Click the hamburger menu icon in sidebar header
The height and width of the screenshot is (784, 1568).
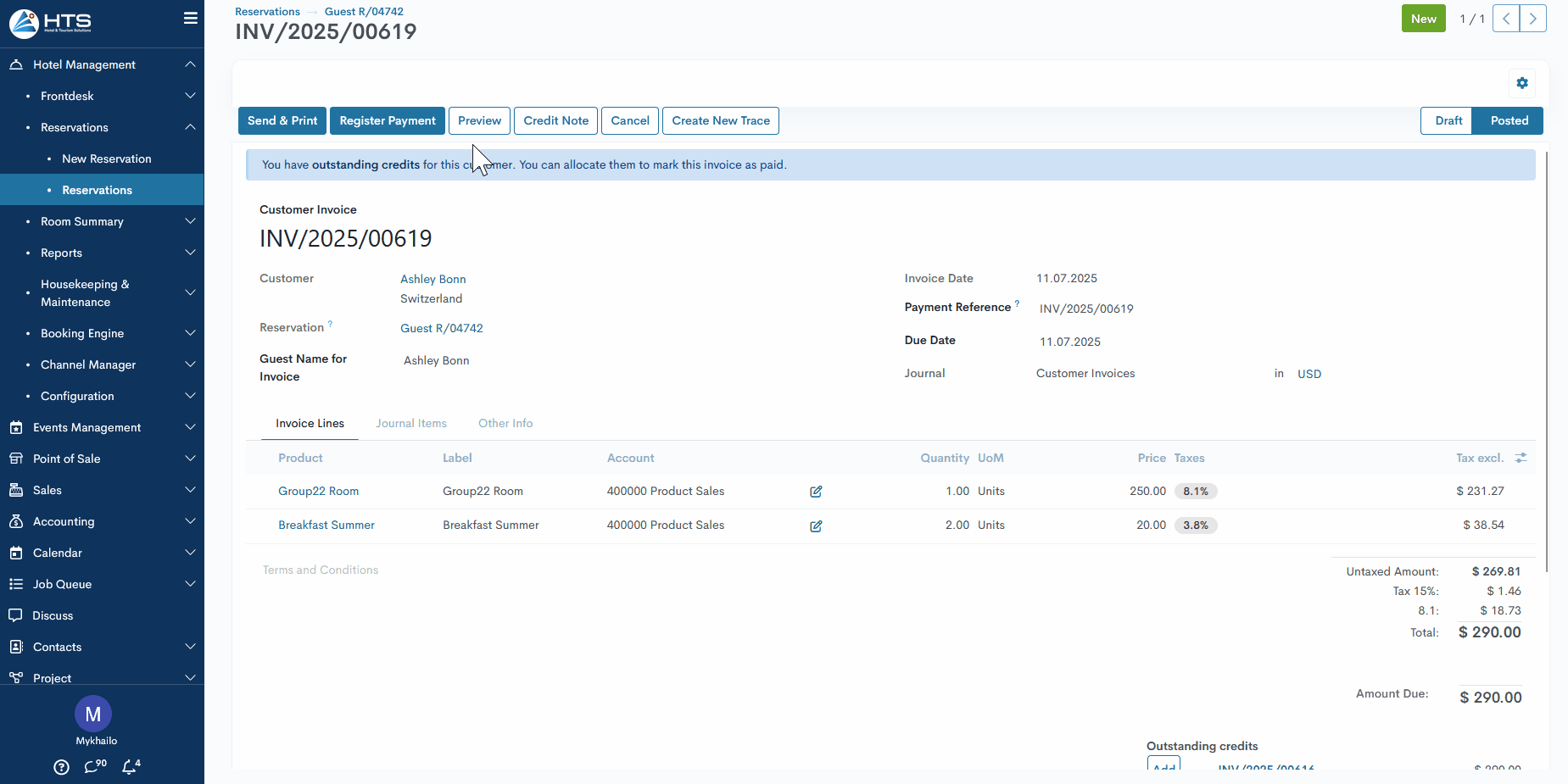tap(190, 19)
